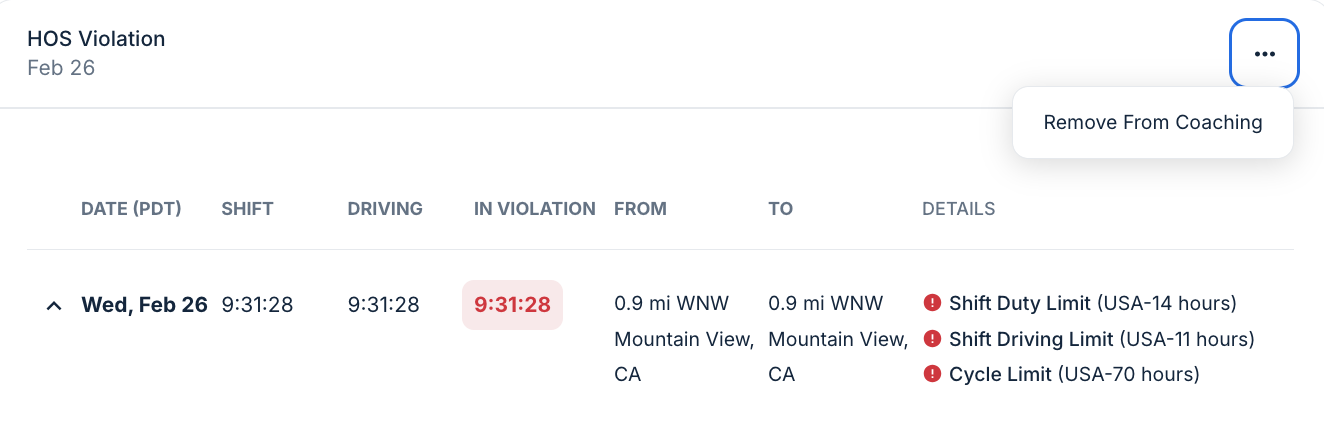Viewport: 1324px width, 426px height.
Task: Select Remove From Coaching menu option
Action: [1152, 123]
